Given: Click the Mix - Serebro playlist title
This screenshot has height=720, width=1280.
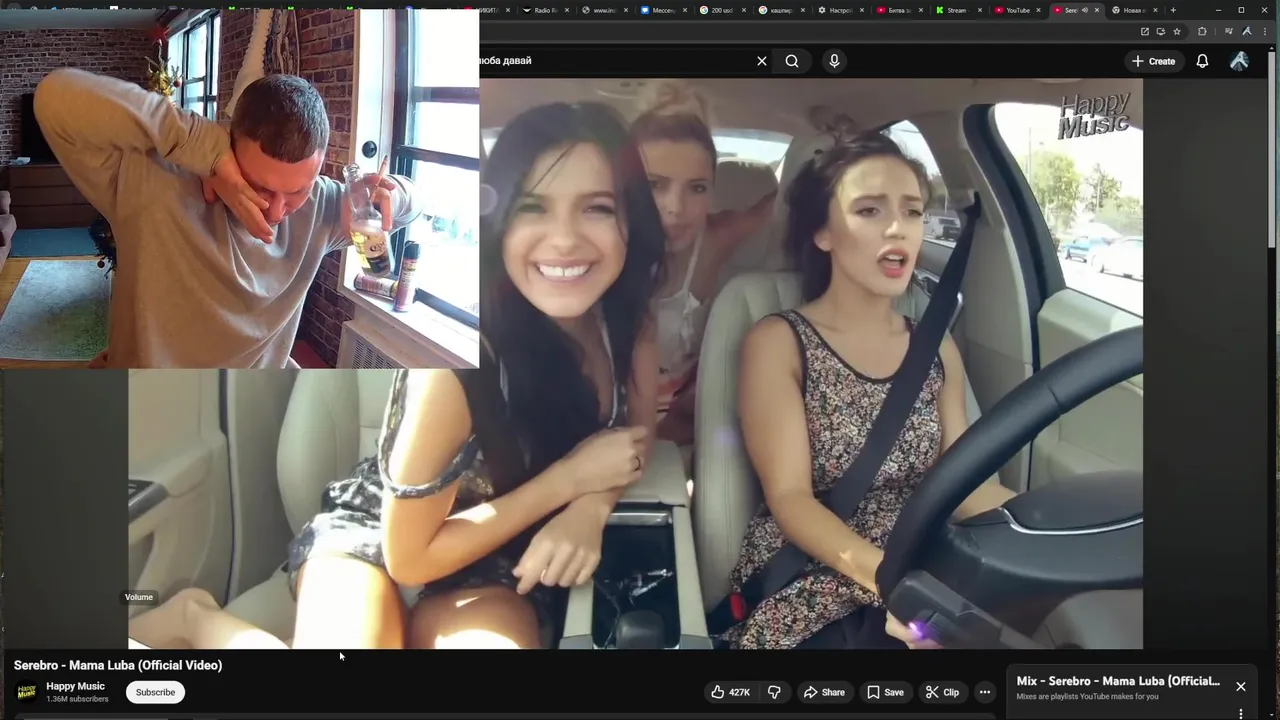Looking at the screenshot, I should [x=1118, y=681].
